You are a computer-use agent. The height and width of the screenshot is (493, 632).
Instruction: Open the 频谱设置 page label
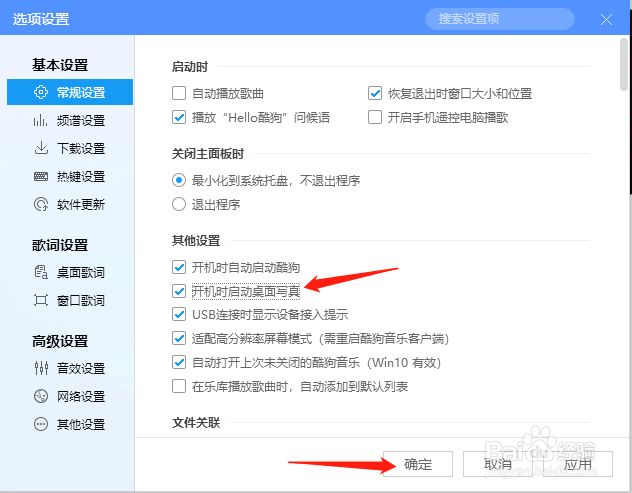point(81,121)
